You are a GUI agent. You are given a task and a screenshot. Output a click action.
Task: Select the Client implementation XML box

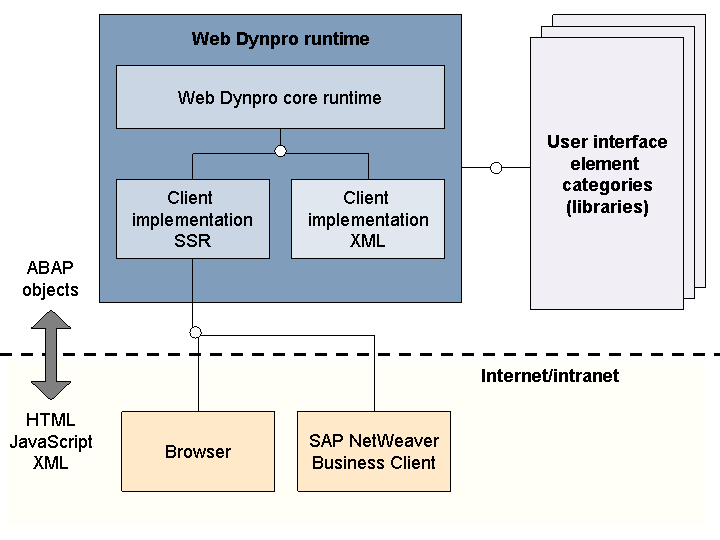click(368, 219)
